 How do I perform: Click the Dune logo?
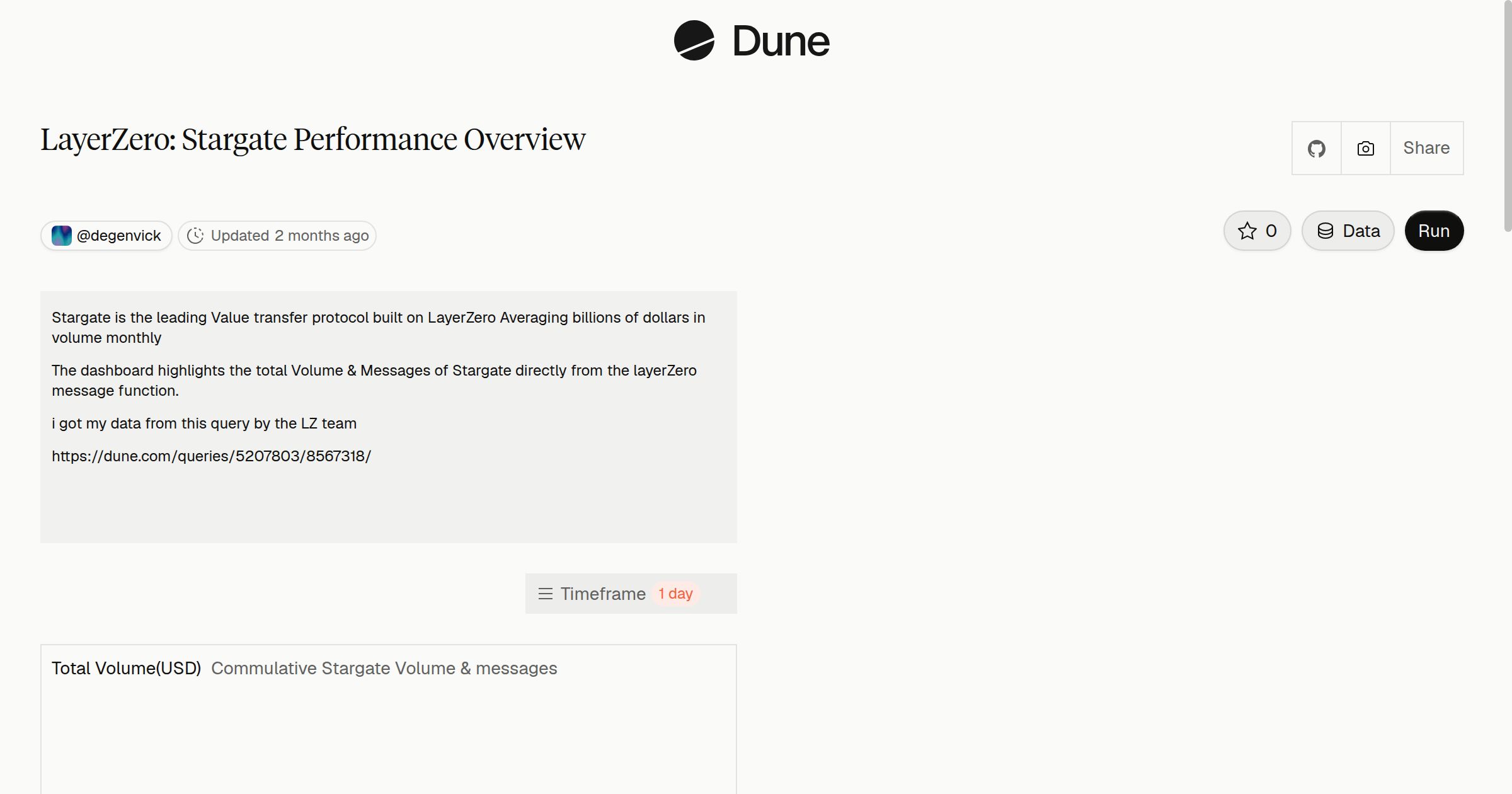point(752,40)
